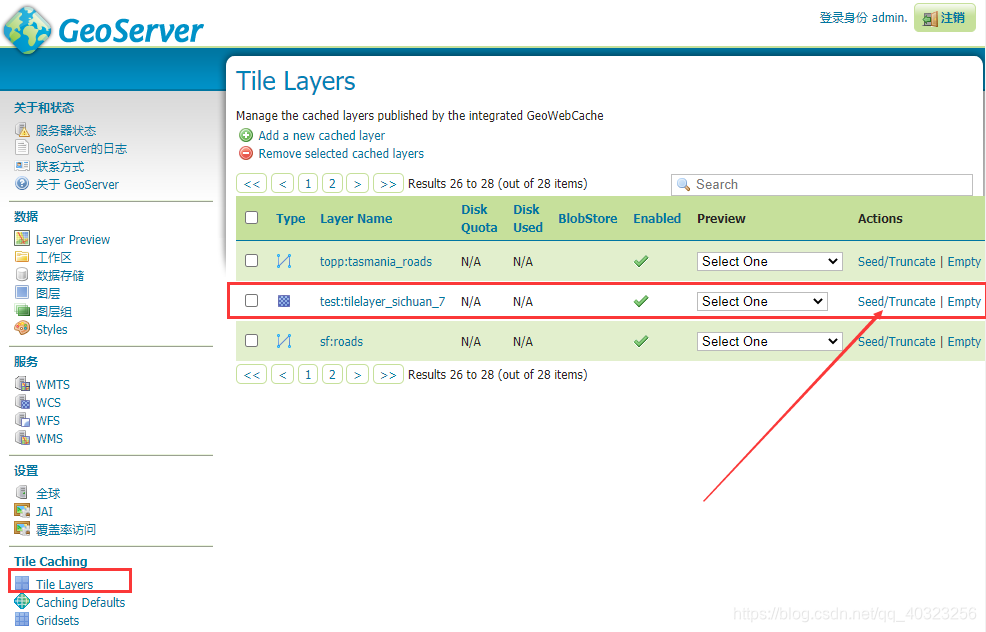Click Seed/Truncate for topp:tasmania_roads
The height and width of the screenshot is (632, 986).
896,261
